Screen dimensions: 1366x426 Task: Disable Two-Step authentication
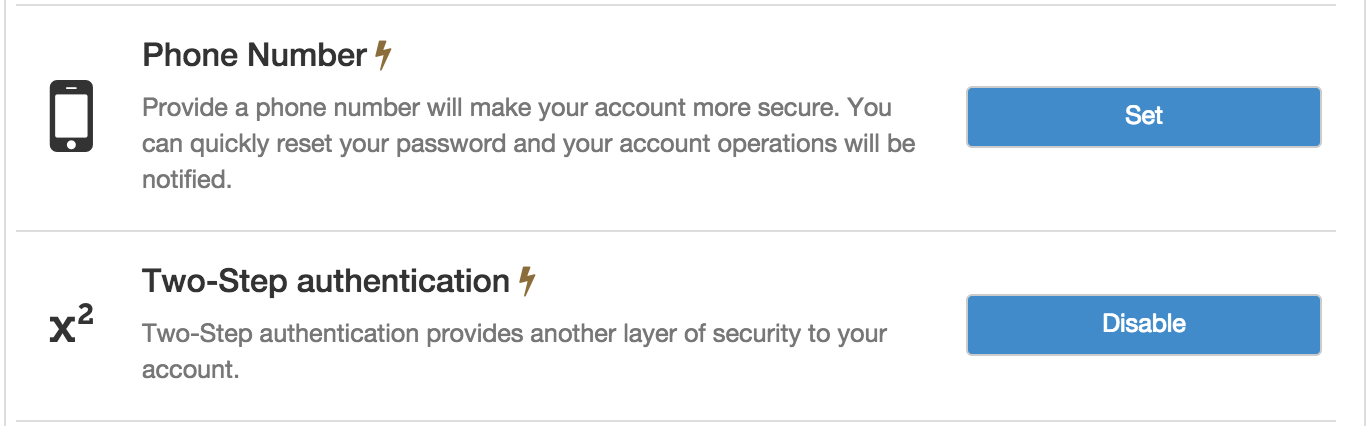[1143, 324]
